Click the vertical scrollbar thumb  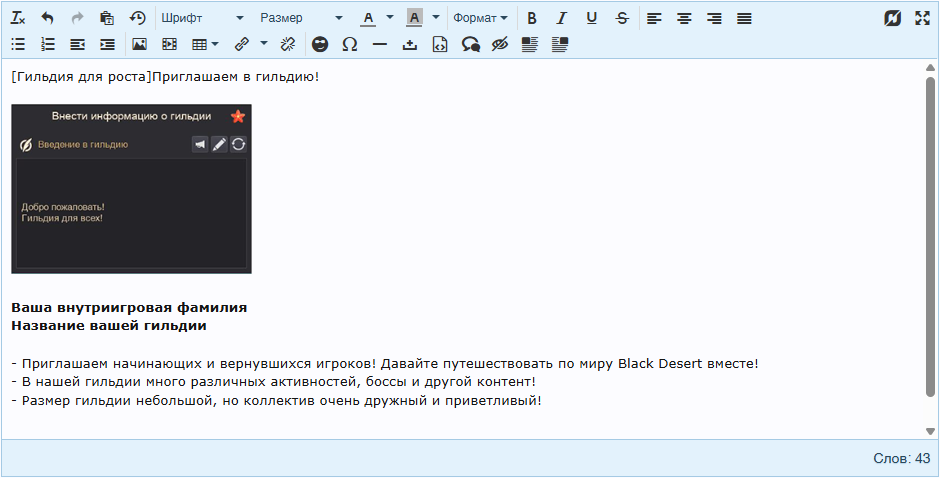(930, 237)
